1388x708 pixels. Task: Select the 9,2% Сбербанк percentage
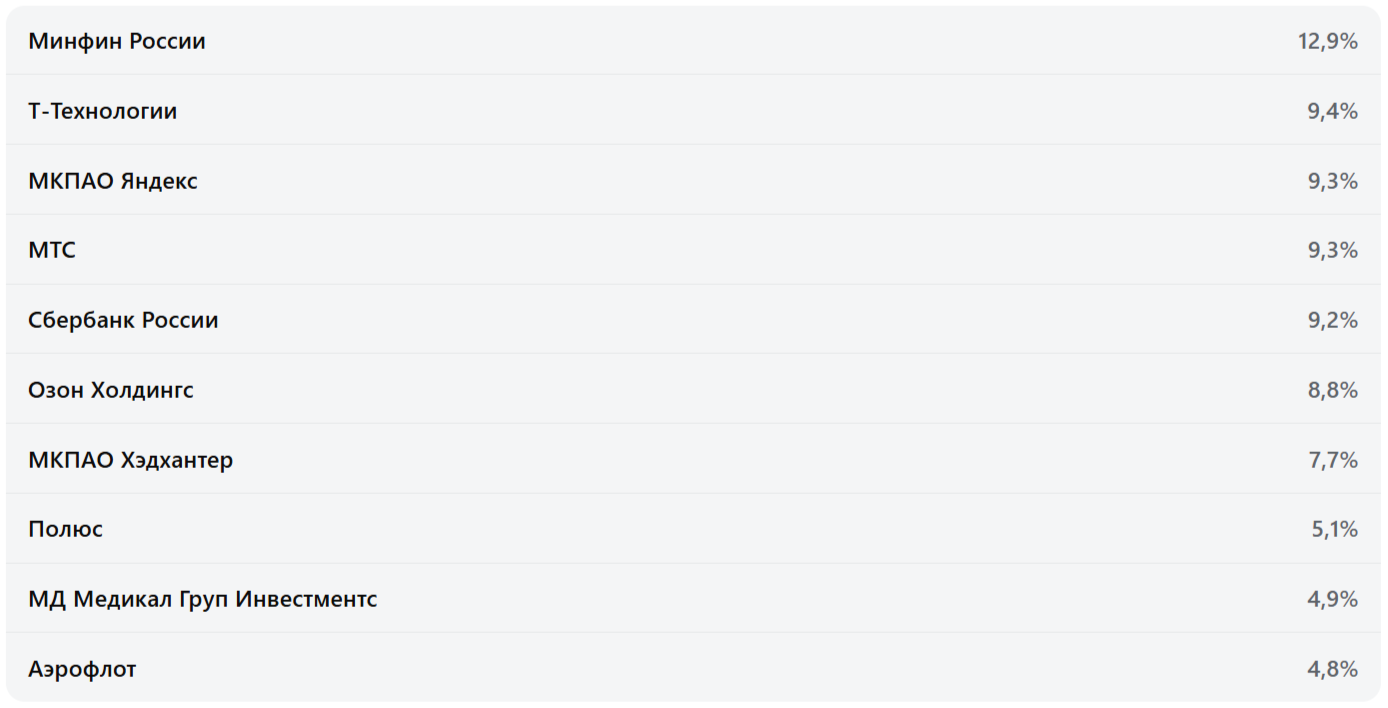click(1332, 320)
